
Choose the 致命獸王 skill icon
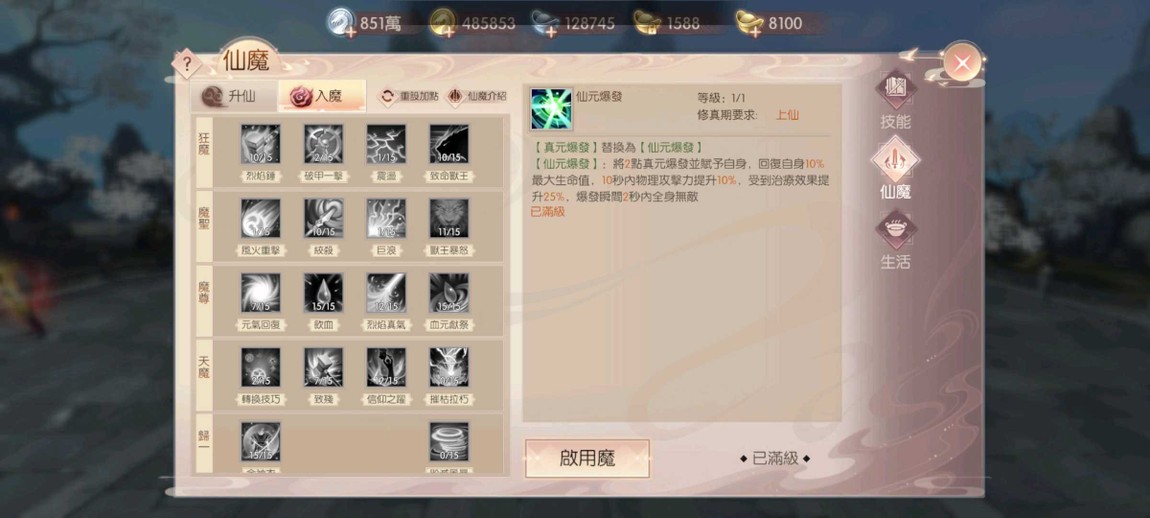point(449,145)
